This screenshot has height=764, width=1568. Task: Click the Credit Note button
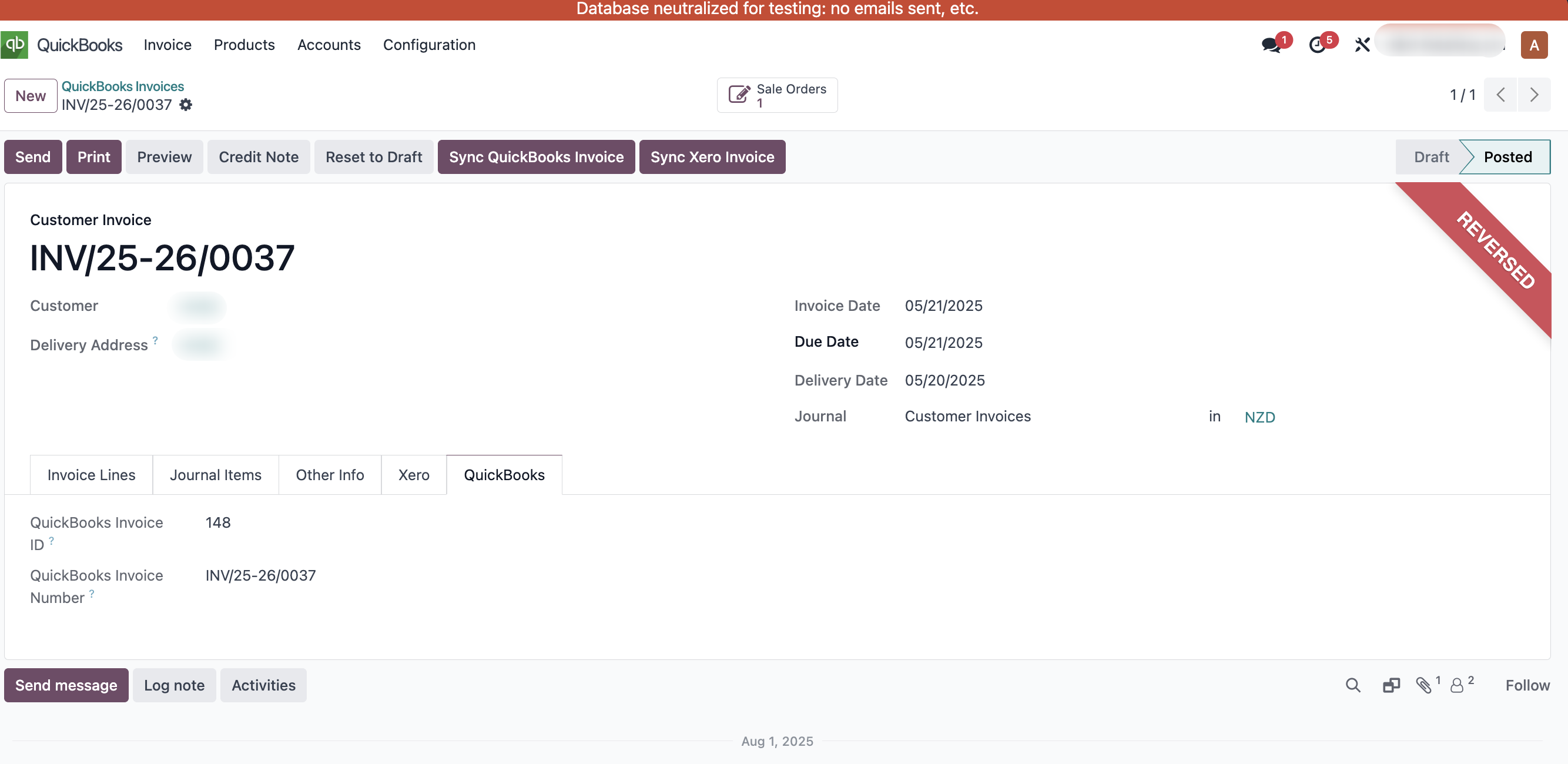(x=259, y=157)
